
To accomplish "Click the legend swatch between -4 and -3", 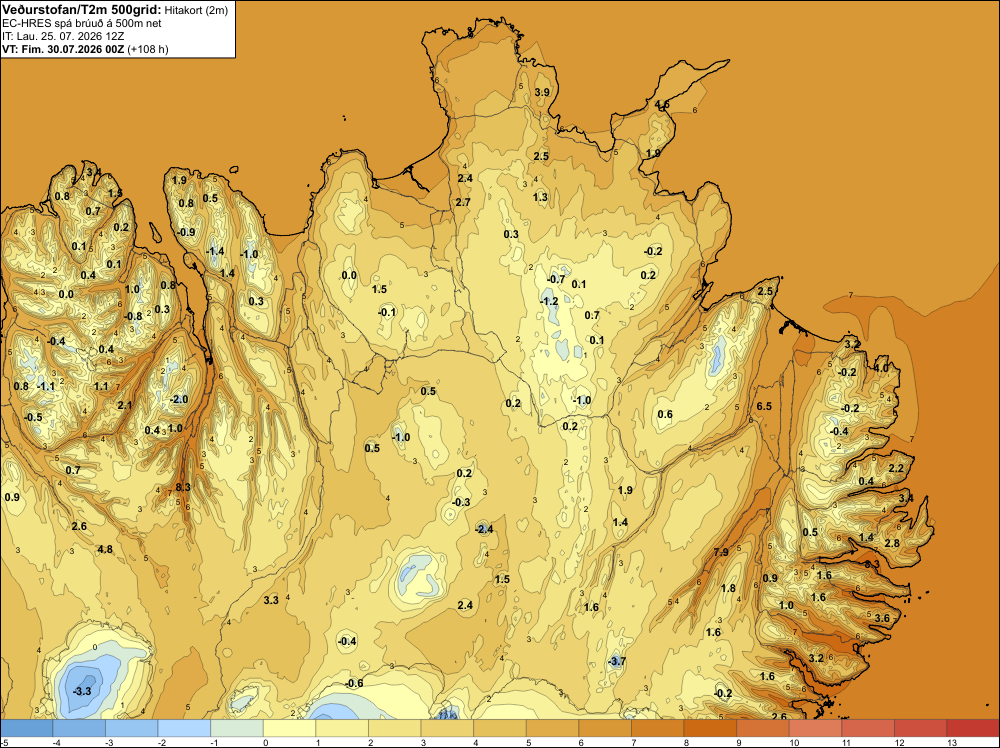I will [79, 728].
